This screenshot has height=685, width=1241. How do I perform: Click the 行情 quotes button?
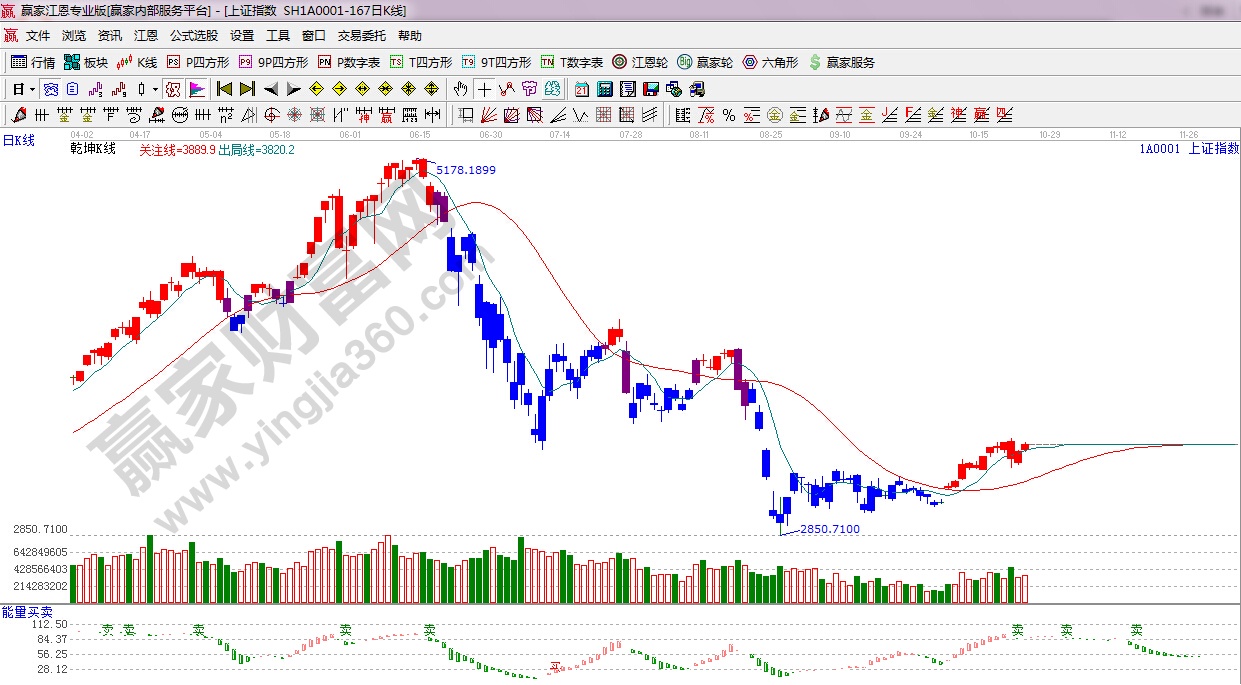pos(33,62)
